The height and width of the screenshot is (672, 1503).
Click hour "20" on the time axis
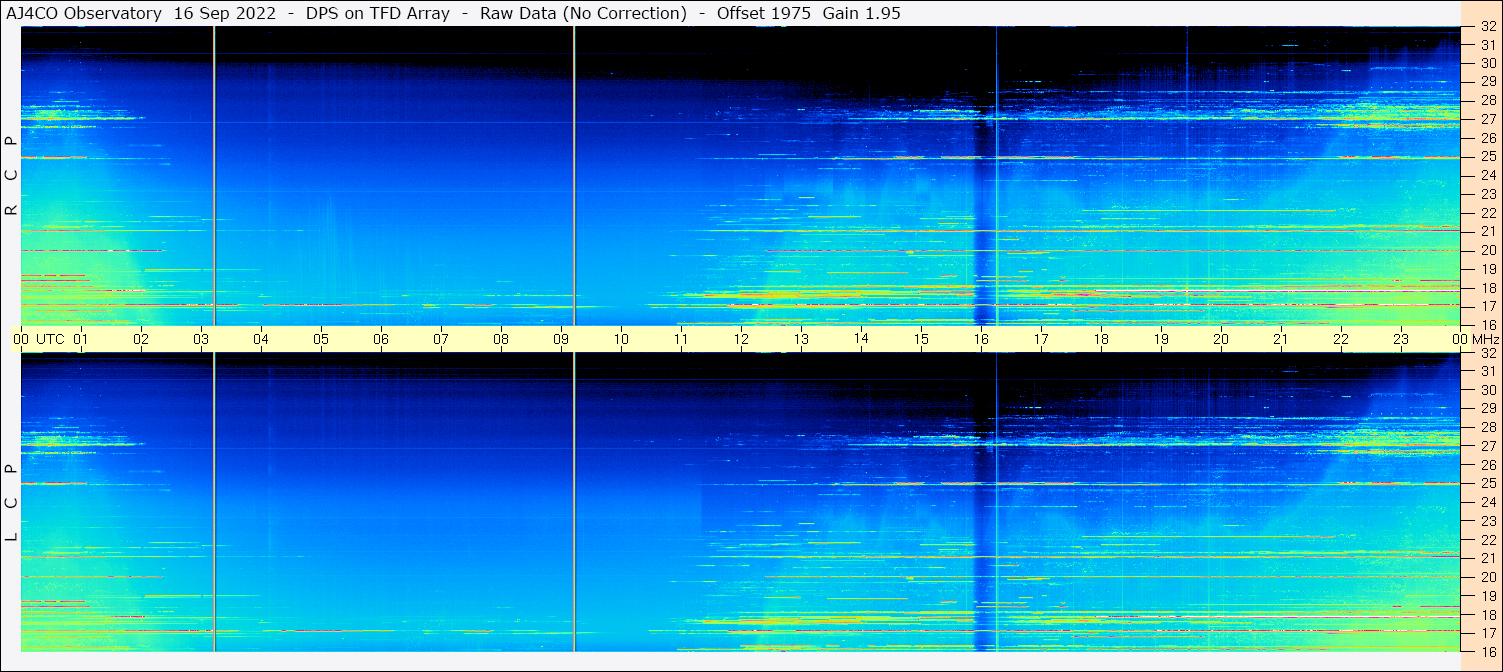(x=1221, y=339)
